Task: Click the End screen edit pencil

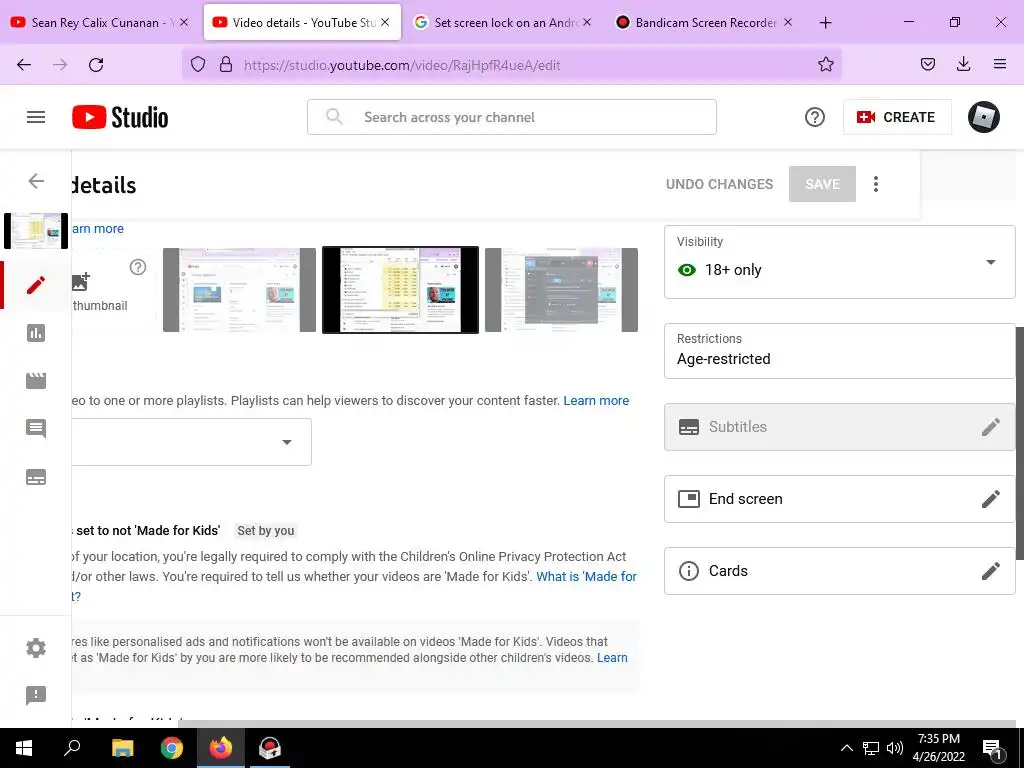Action: 991,499
